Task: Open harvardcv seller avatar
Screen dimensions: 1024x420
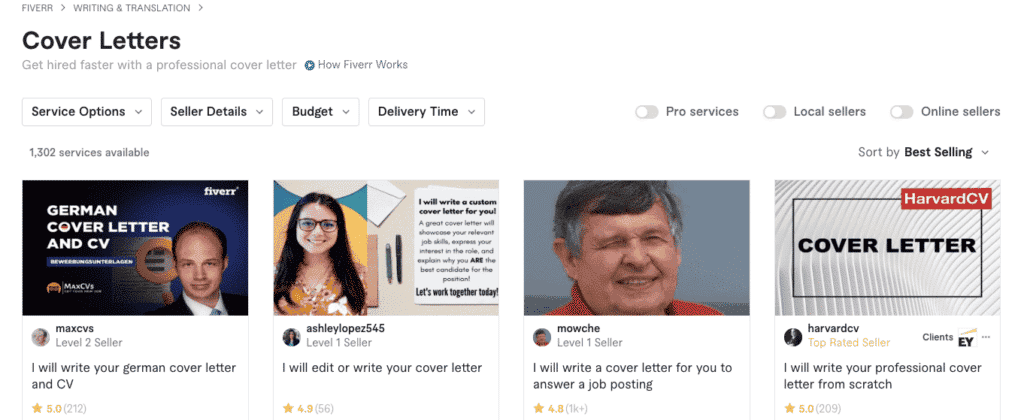Action: (x=793, y=337)
